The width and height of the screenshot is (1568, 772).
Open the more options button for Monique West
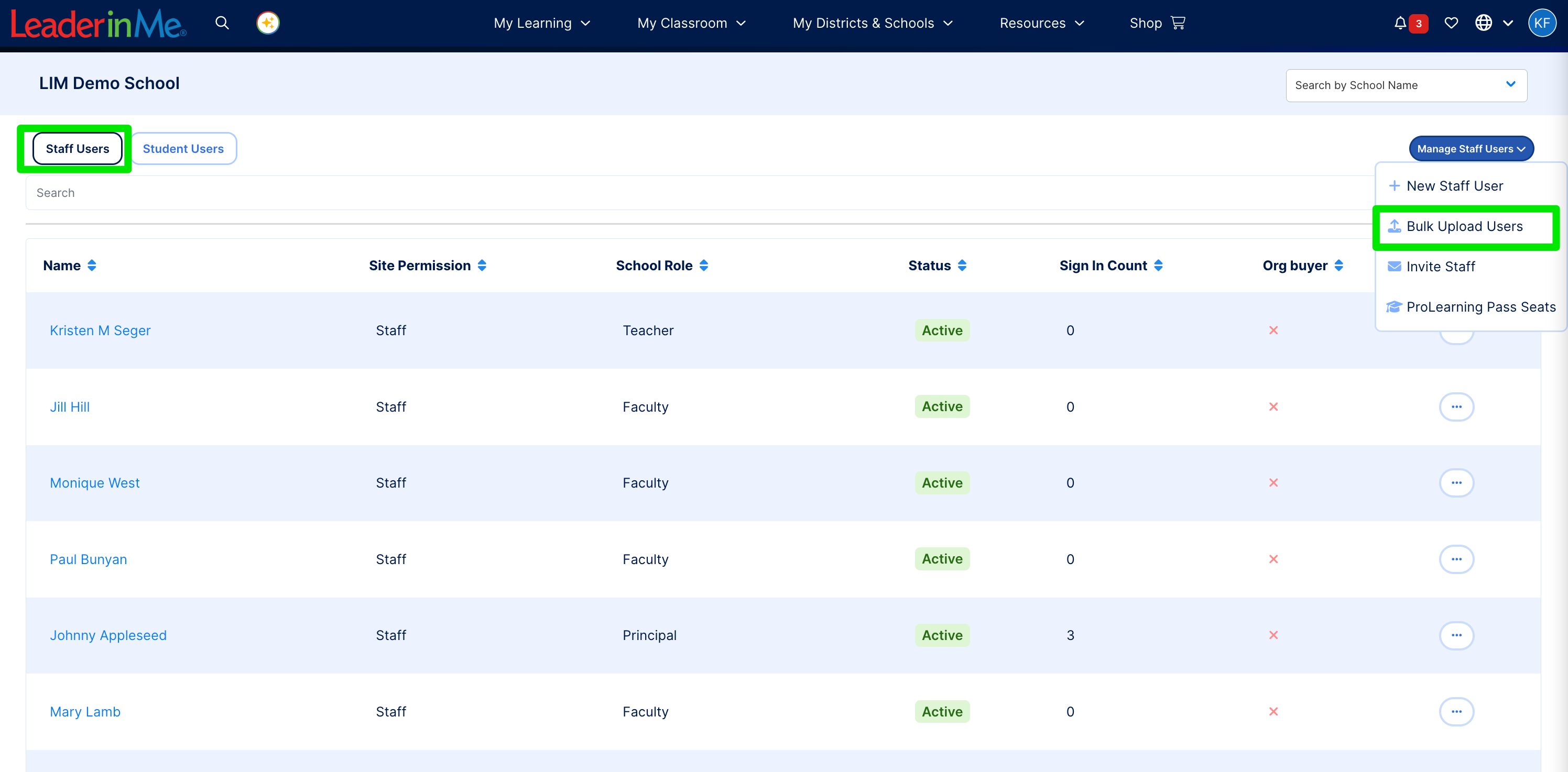pyautogui.click(x=1456, y=482)
